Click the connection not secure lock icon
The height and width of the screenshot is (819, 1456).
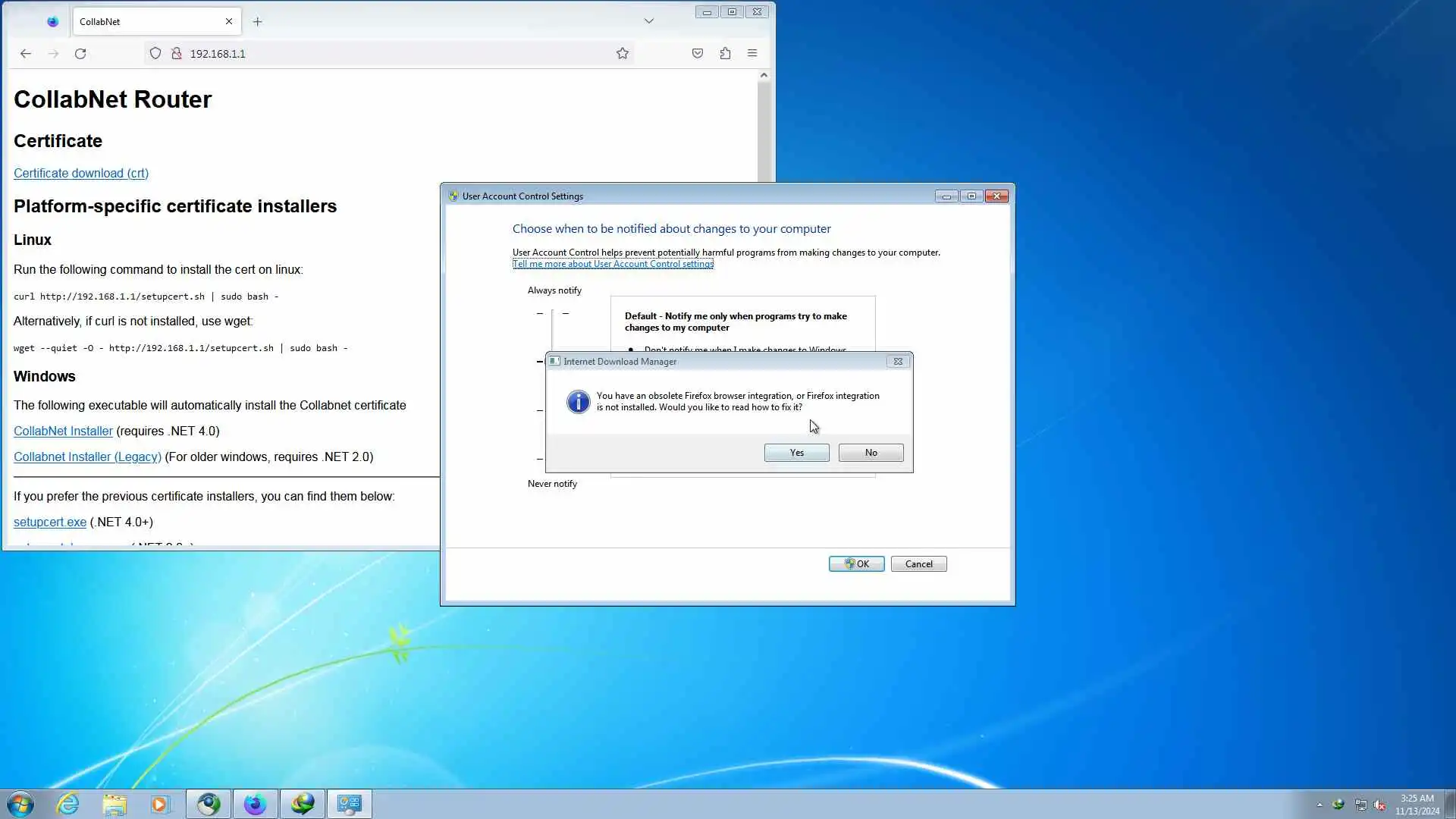[177, 53]
